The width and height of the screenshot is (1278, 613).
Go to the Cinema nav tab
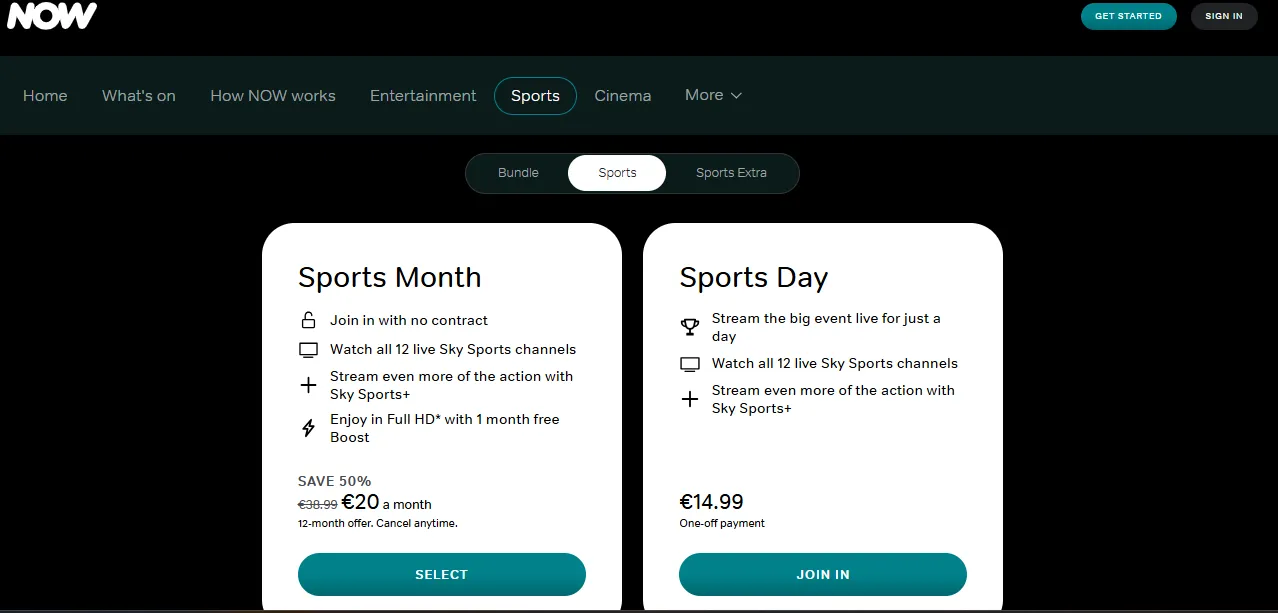tap(622, 96)
